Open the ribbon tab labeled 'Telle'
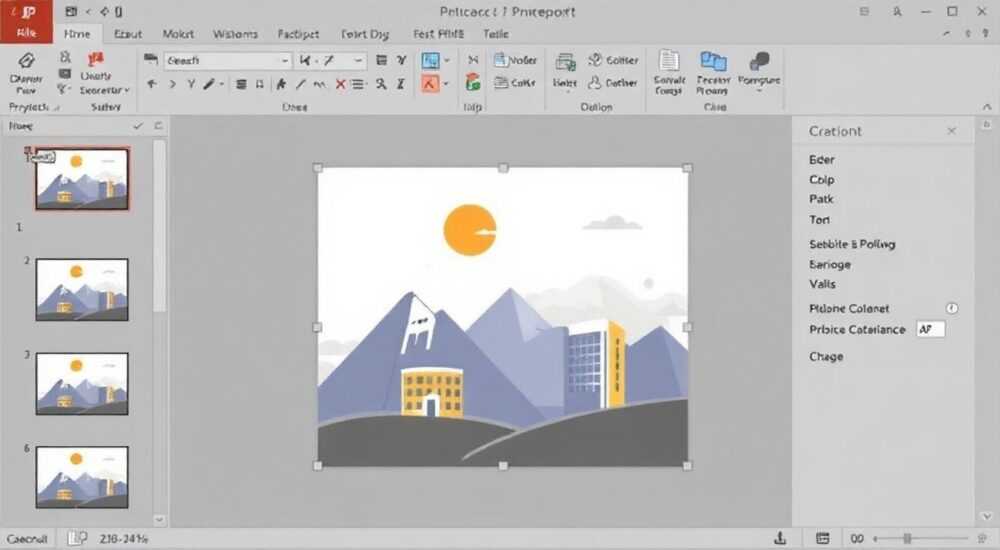 [496, 34]
